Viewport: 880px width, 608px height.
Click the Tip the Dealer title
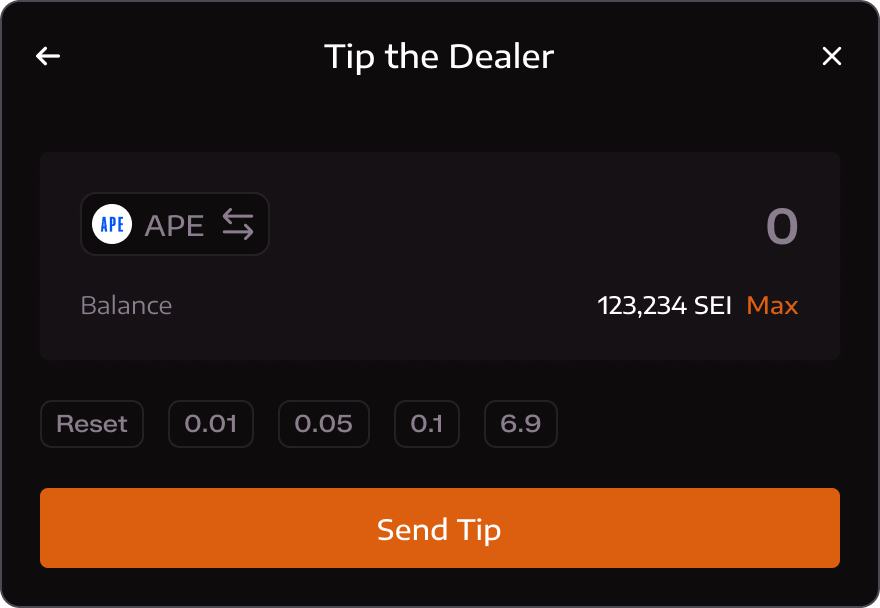coord(439,56)
